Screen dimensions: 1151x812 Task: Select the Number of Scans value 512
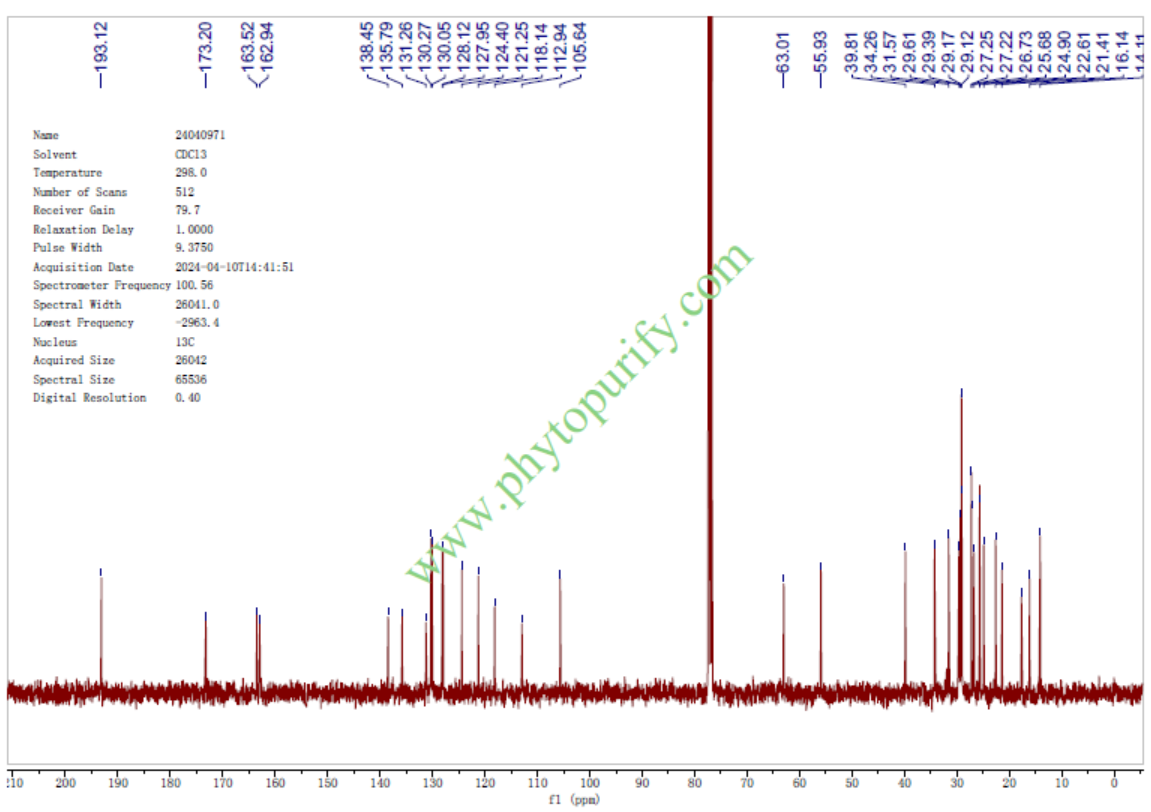pyautogui.click(x=185, y=192)
